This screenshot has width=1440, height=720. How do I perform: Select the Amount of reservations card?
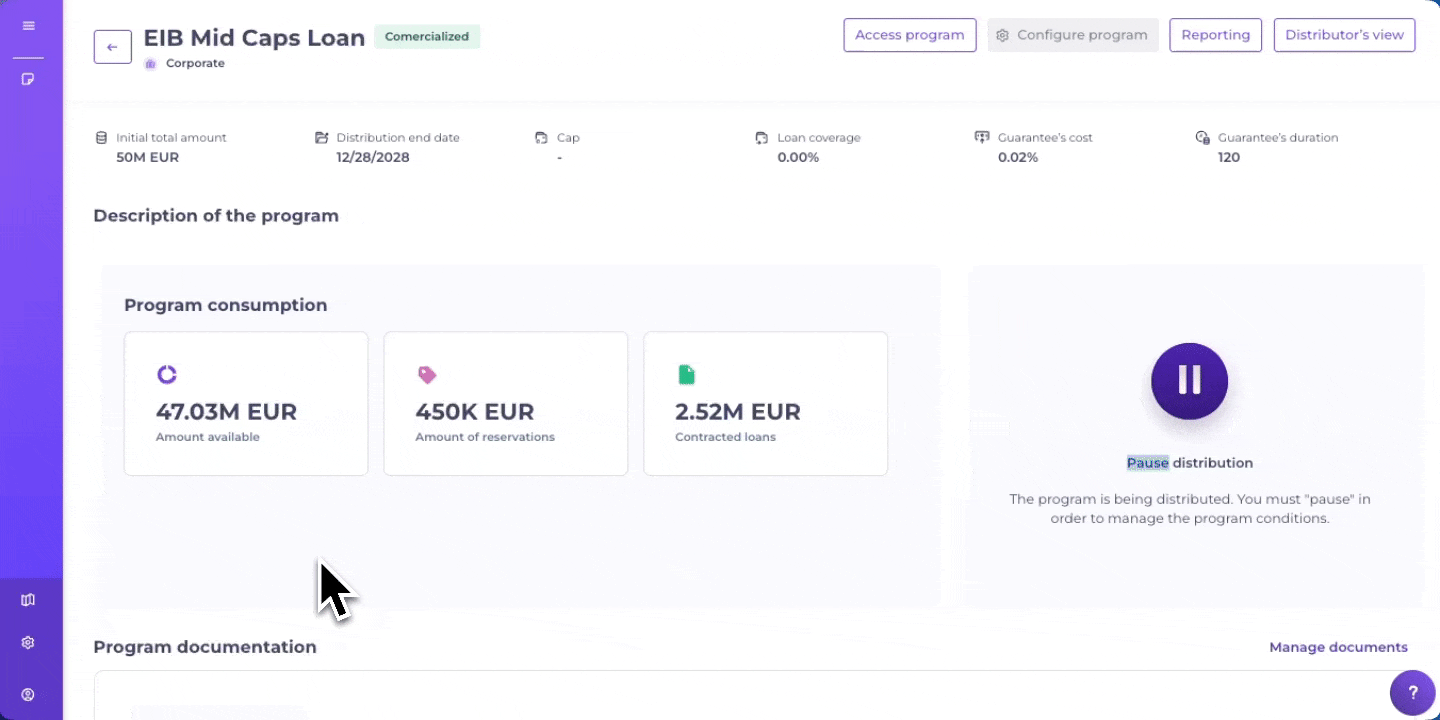tap(505, 403)
